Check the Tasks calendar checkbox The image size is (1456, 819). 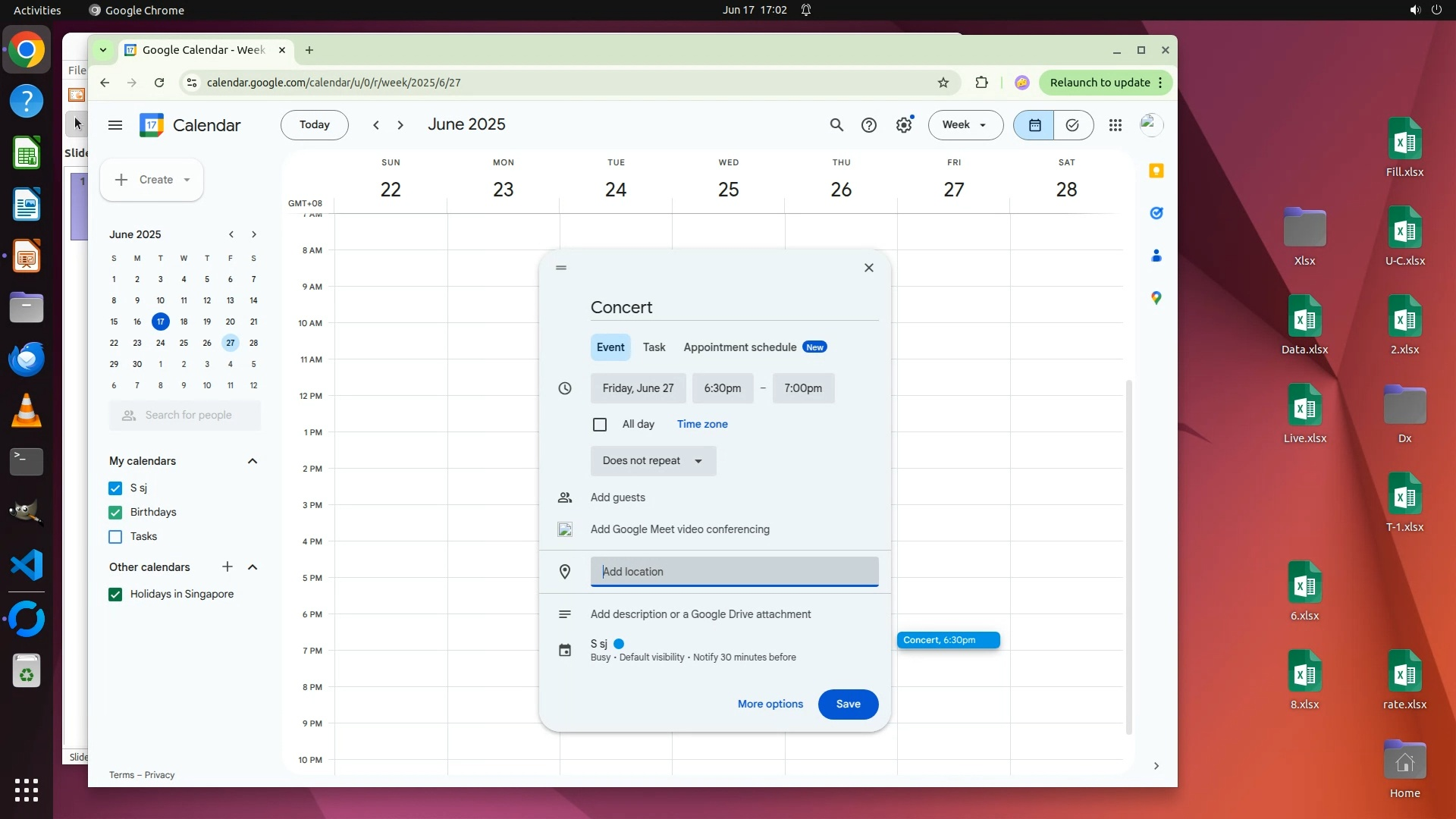(x=115, y=537)
